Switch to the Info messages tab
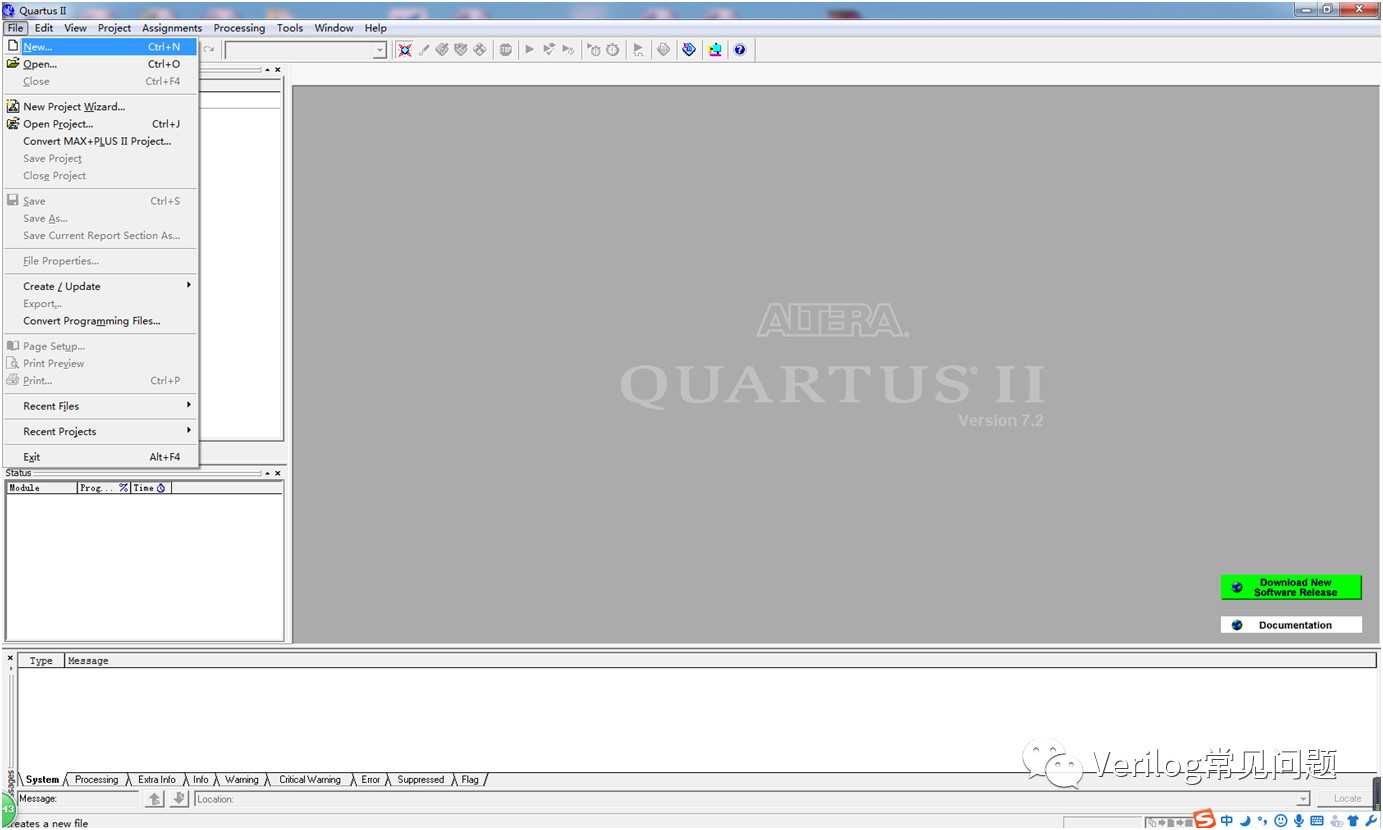 [x=201, y=780]
